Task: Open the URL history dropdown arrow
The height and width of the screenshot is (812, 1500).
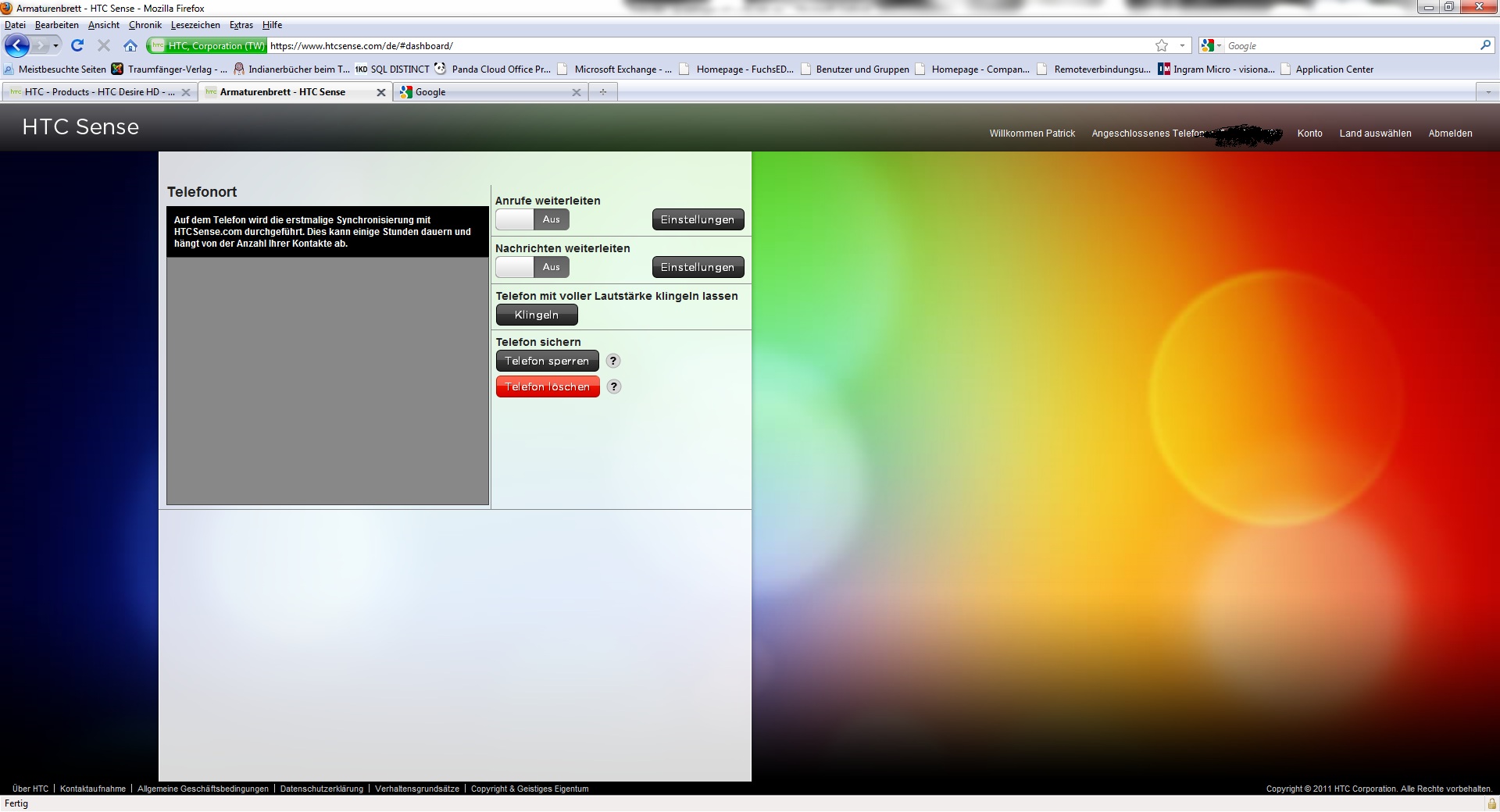Action: click(1182, 46)
